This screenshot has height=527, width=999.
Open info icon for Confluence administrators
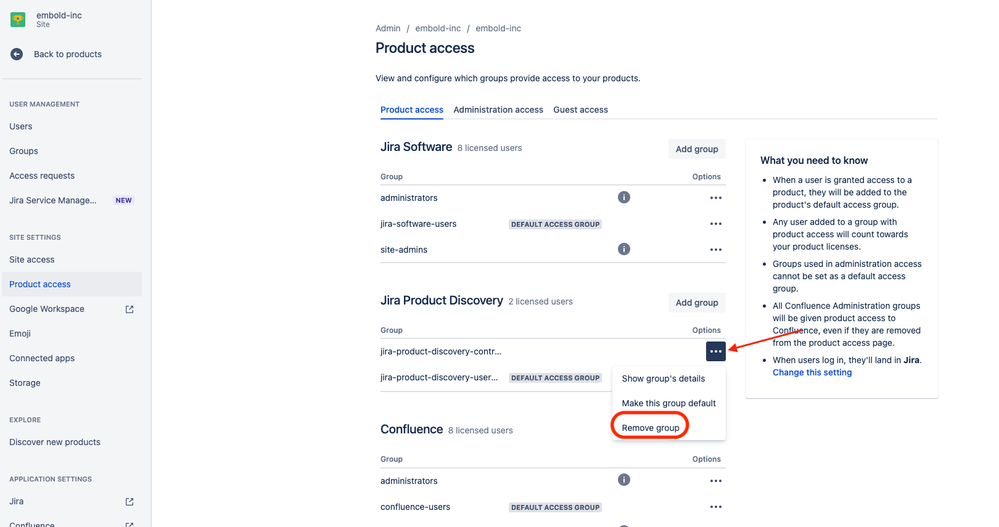624,480
